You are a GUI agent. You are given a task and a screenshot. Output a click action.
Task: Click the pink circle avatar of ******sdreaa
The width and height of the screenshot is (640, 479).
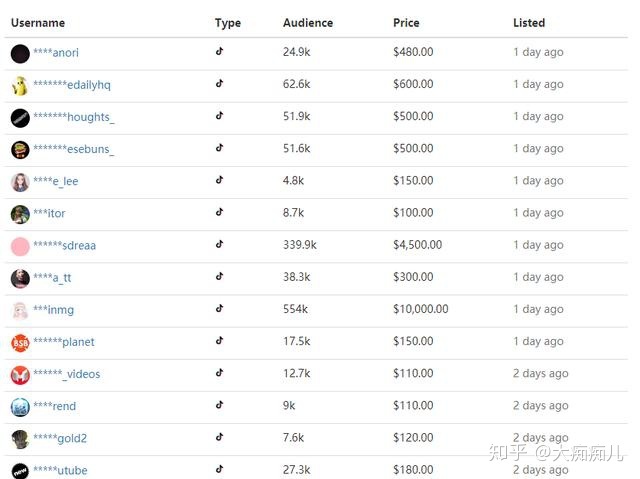20,246
